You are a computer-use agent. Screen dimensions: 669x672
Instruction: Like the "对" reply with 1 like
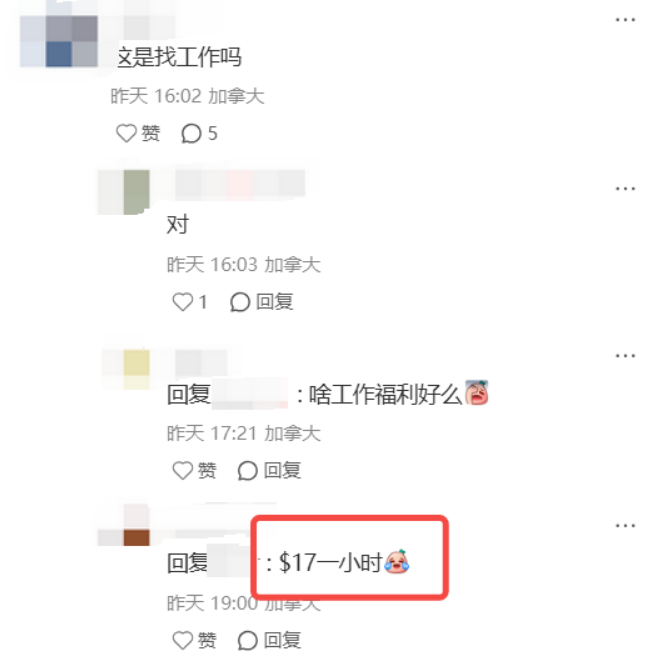(189, 302)
